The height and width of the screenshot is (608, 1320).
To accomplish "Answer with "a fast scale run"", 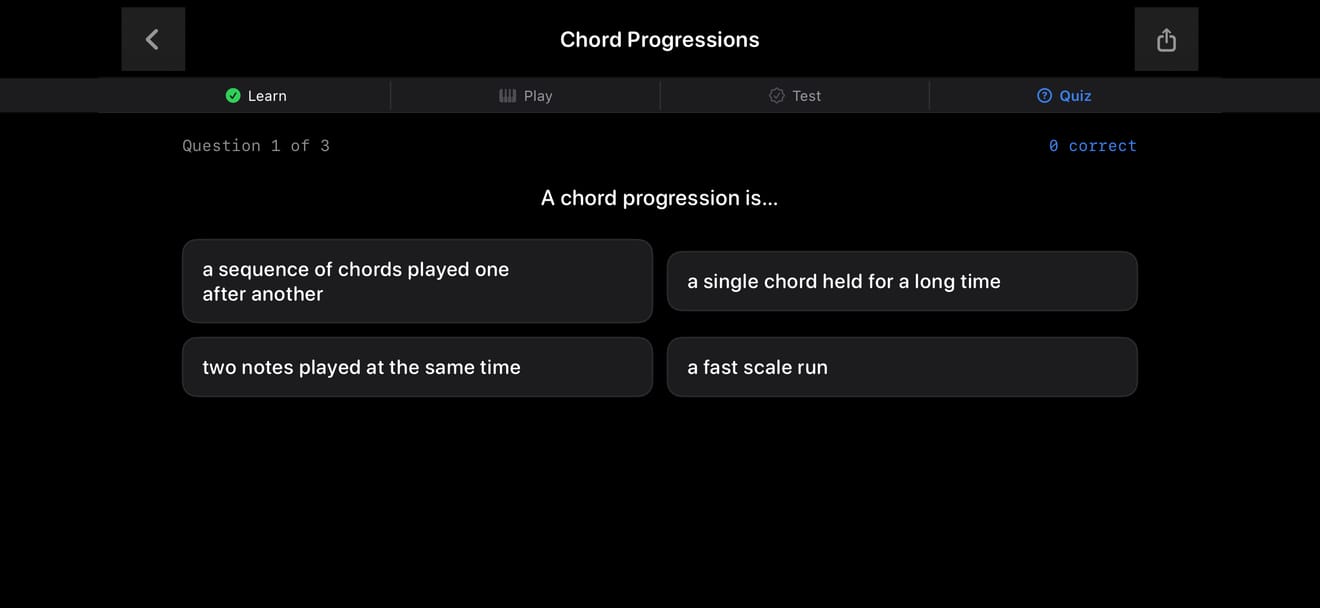I will 902,367.
